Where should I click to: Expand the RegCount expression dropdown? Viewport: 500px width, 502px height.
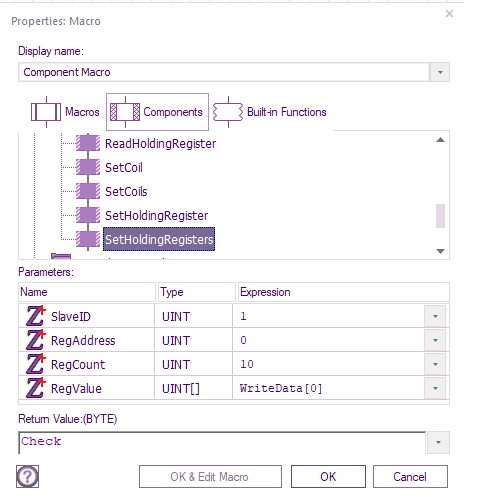(x=435, y=364)
